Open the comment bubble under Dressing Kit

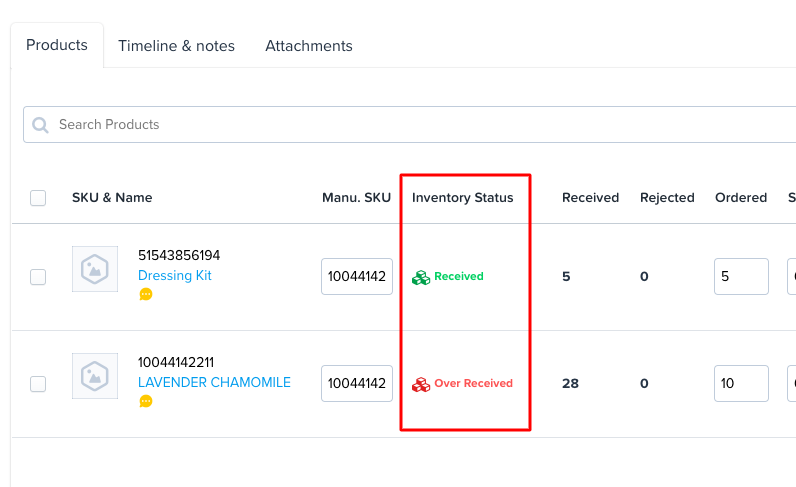click(146, 294)
